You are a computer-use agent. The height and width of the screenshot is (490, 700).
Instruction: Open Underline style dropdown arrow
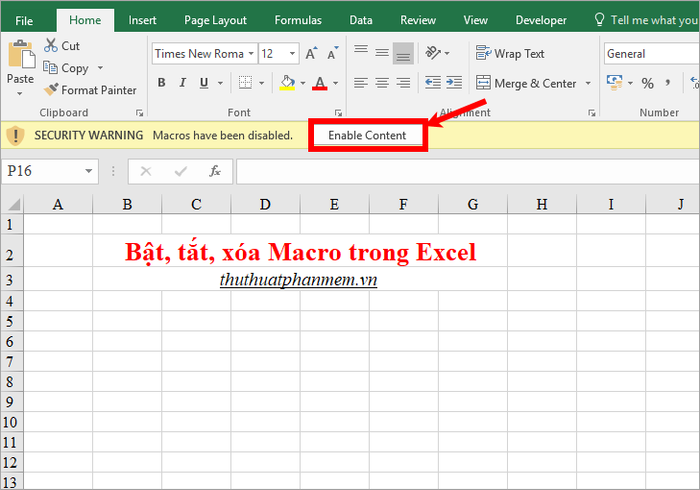(220, 83)
